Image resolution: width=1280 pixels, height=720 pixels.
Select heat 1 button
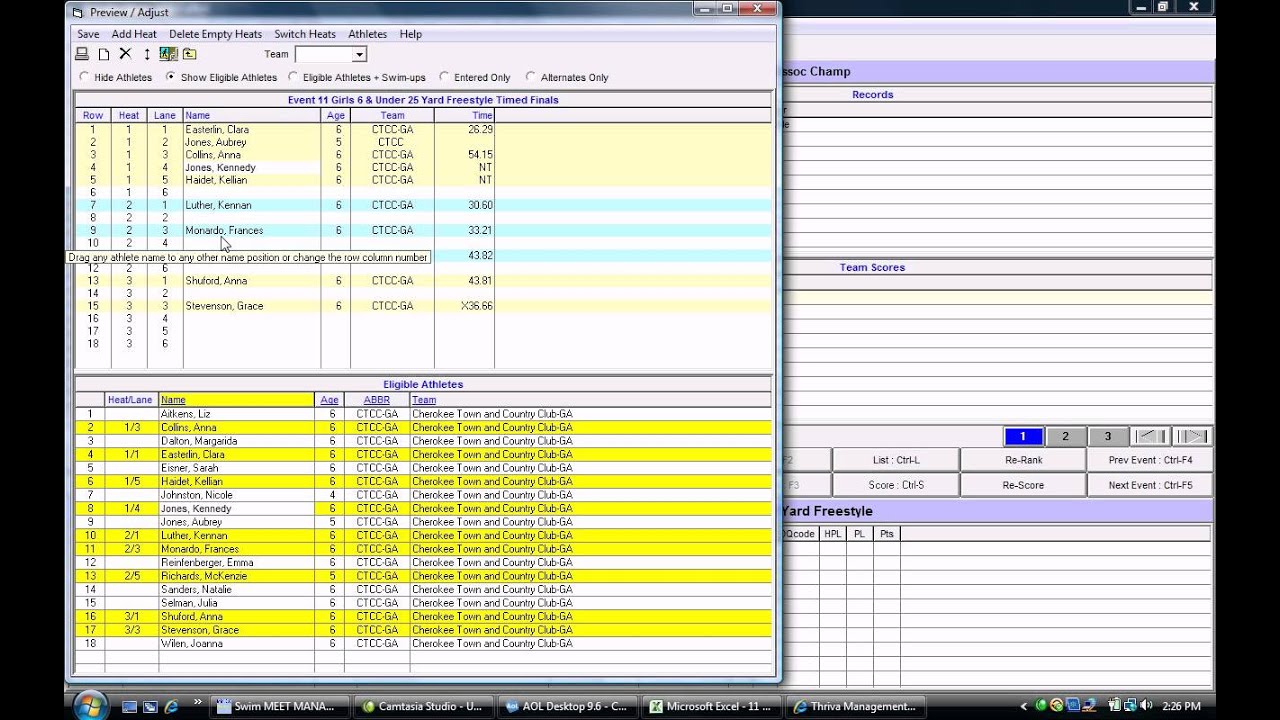click(x=1024, y=436)
